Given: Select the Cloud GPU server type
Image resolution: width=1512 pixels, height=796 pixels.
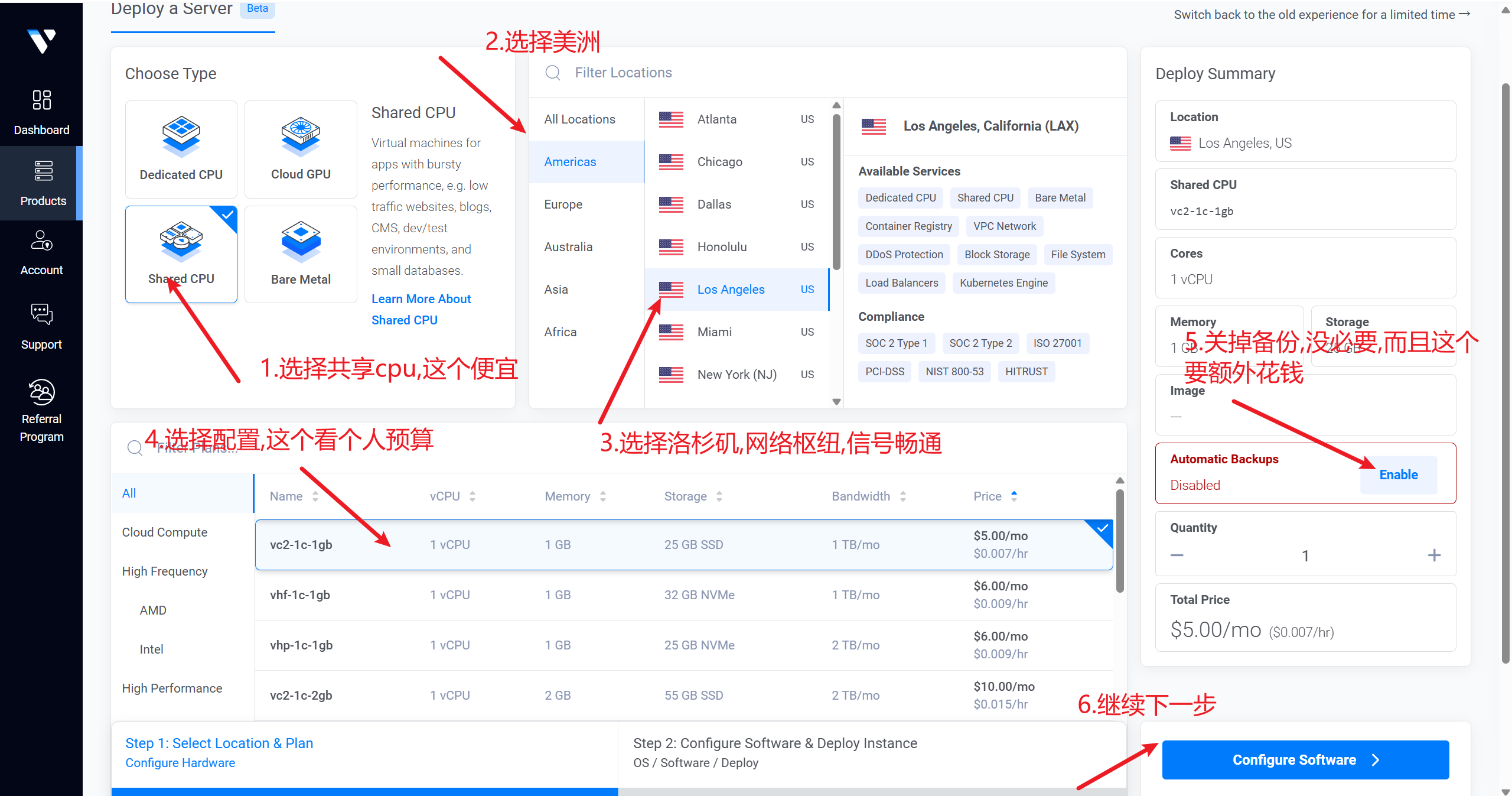Looking at the screenshot, I should tap(301, 150).
